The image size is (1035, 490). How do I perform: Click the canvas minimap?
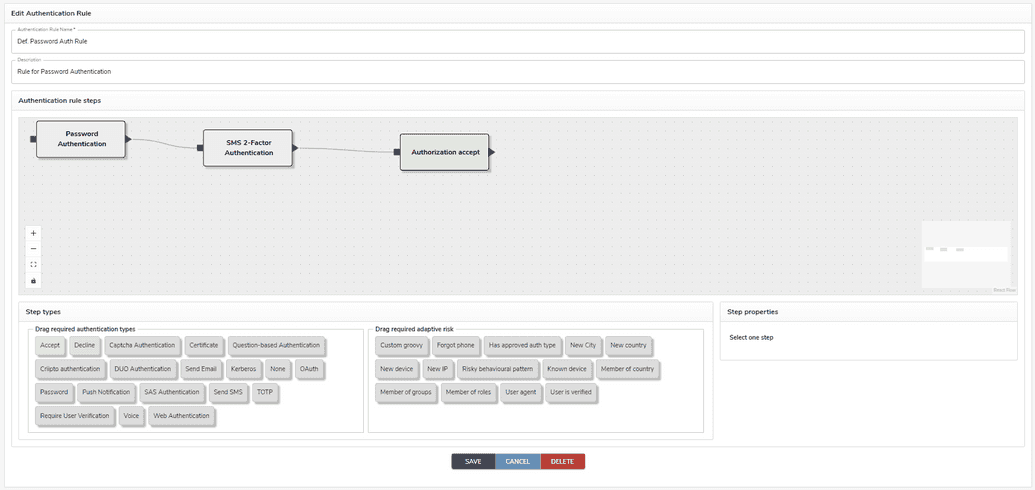point(966,255)
